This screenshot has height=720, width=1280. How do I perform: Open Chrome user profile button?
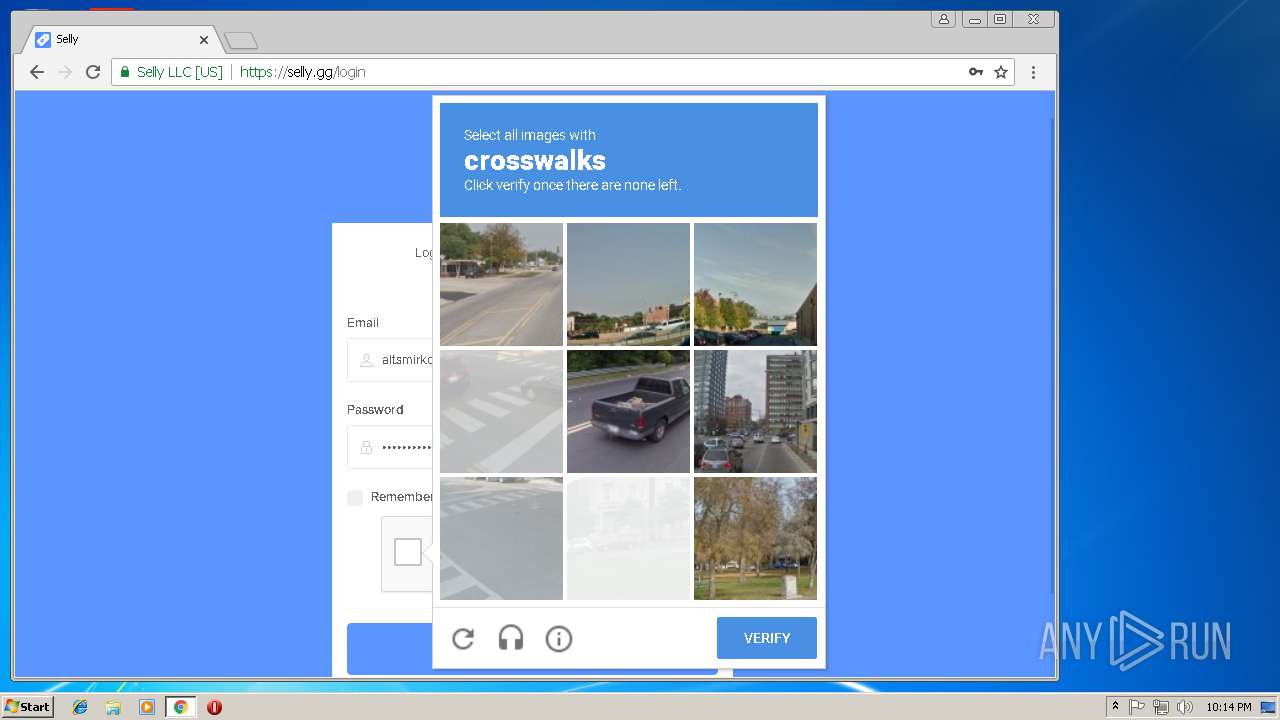tap(943, 19)
